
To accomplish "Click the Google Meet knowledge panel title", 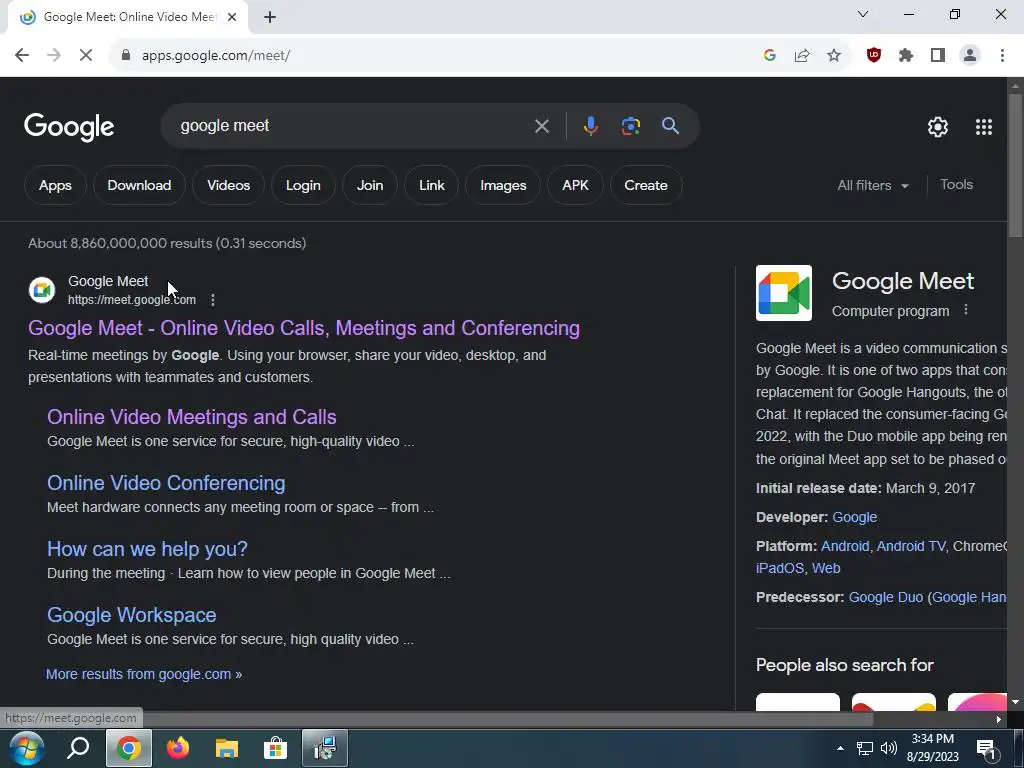I will pyautogui.click(x=903, y=281).
